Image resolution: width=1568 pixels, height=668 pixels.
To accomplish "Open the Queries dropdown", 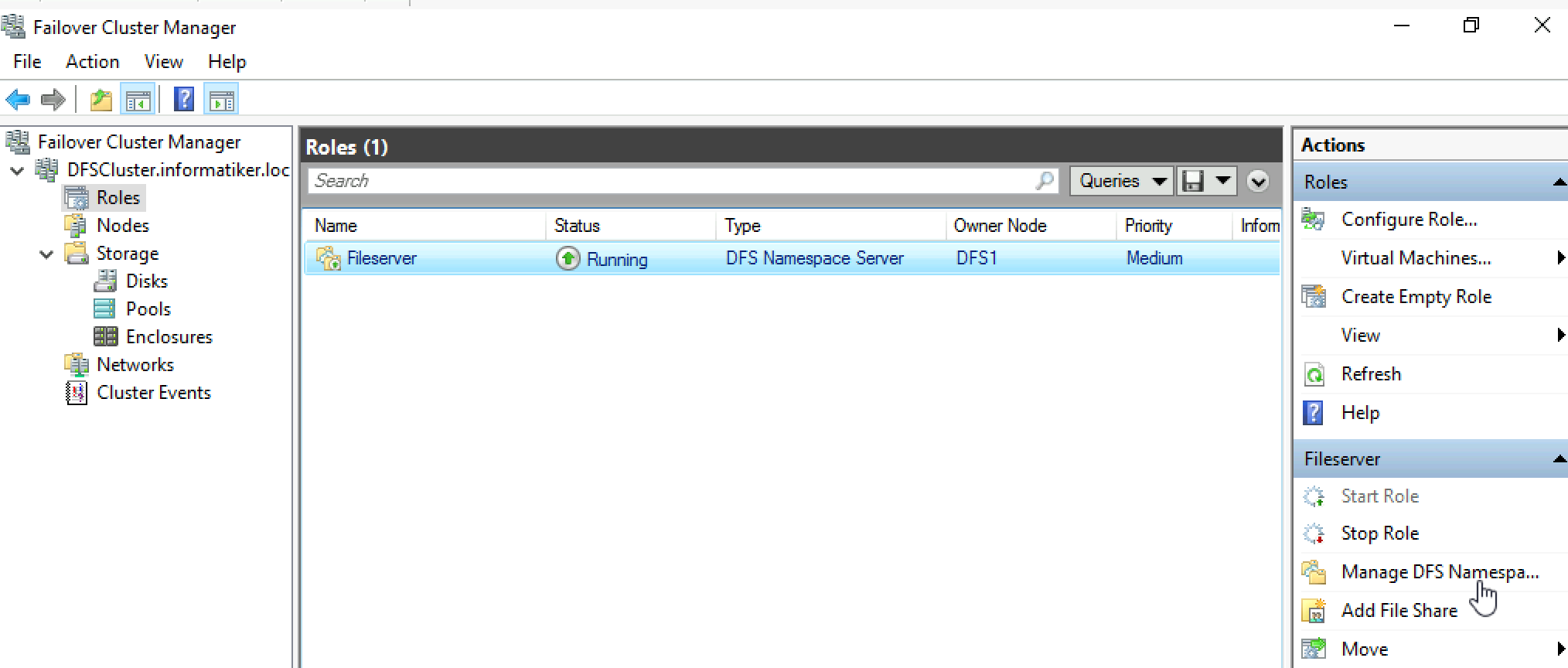I will [x=1121, y=181].
